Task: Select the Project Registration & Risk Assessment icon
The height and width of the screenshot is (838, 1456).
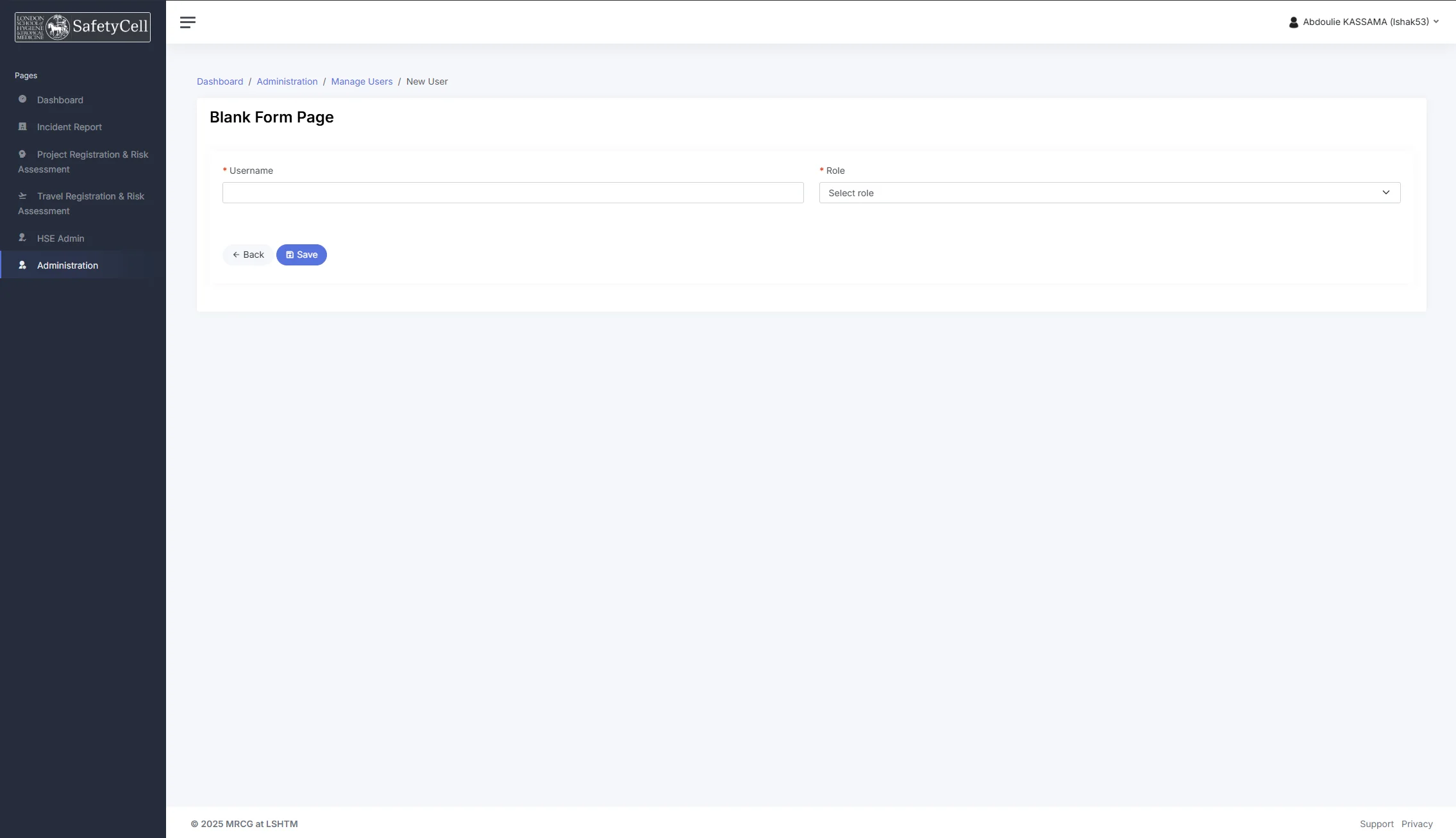Action: pyautogui.click(x=22, y=154)
